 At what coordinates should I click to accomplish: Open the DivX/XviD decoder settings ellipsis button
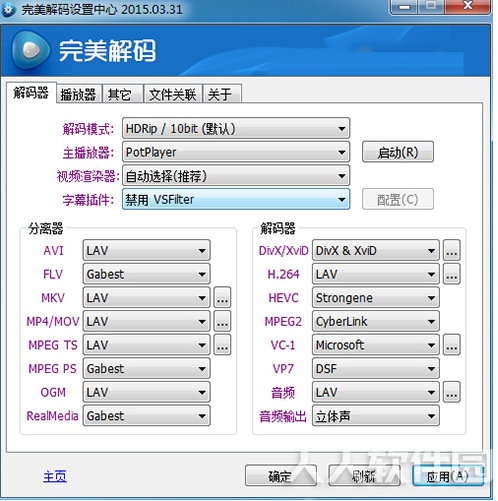[451, 250]
